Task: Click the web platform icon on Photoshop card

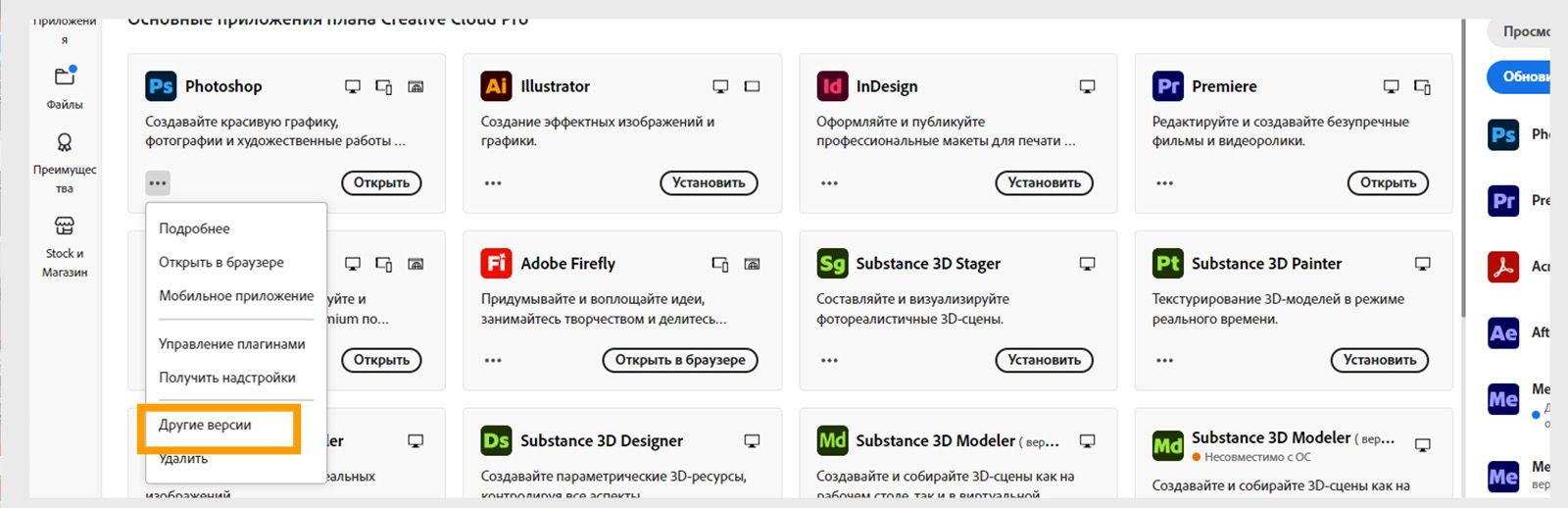Action: [416, 86]
